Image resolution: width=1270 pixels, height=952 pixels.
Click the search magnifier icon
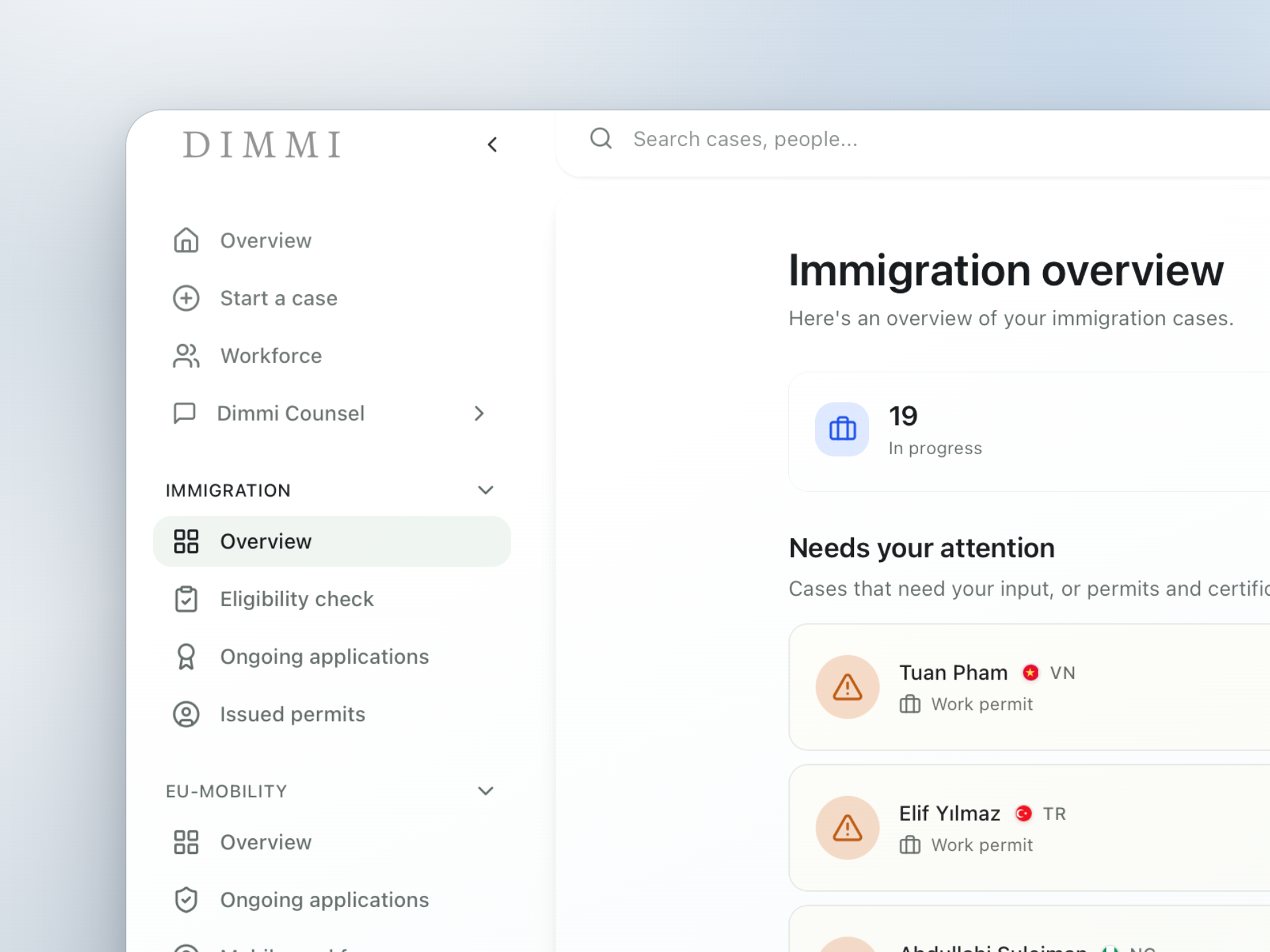(x=601, y=138)
